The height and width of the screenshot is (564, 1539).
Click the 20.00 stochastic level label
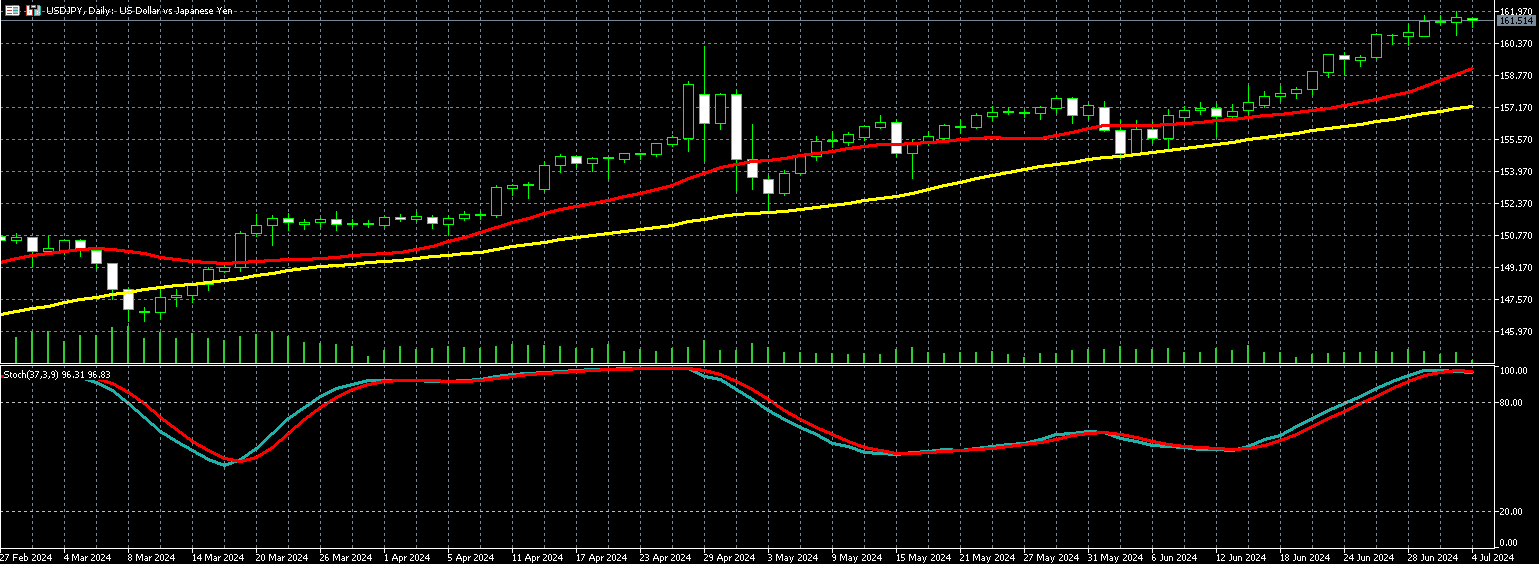1514,512
